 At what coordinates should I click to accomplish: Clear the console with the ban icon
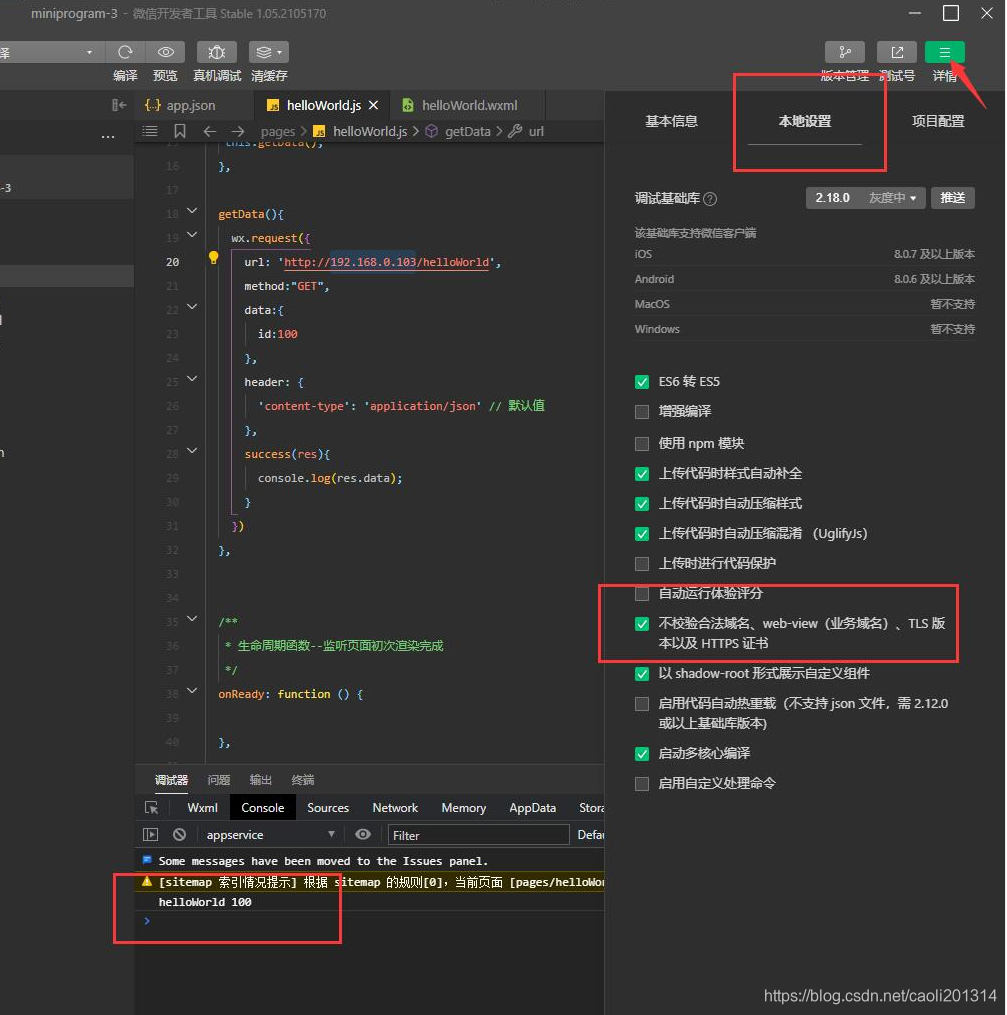coord(179,835)
